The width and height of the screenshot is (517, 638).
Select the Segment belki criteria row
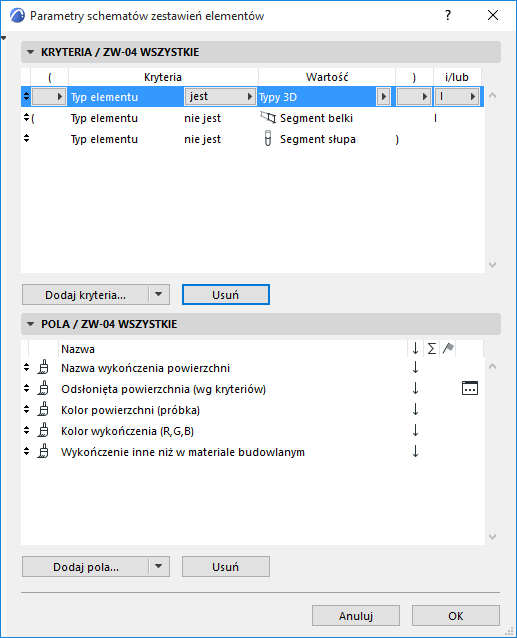(x=252, y=118)
